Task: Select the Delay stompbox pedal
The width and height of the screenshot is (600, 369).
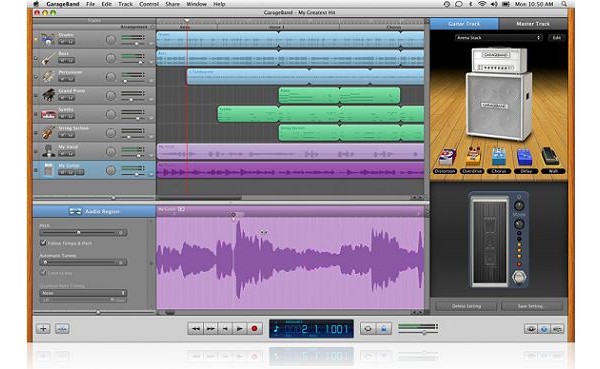Action: pos(525,158)
